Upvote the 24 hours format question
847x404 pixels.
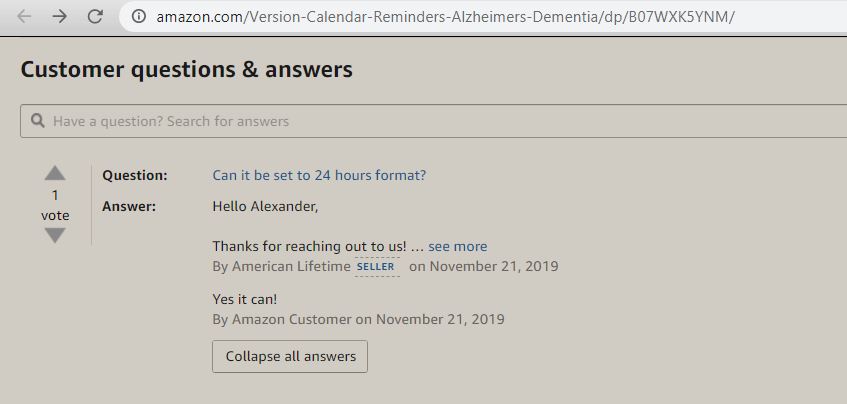pyautogui.click(x=55, y=173)
